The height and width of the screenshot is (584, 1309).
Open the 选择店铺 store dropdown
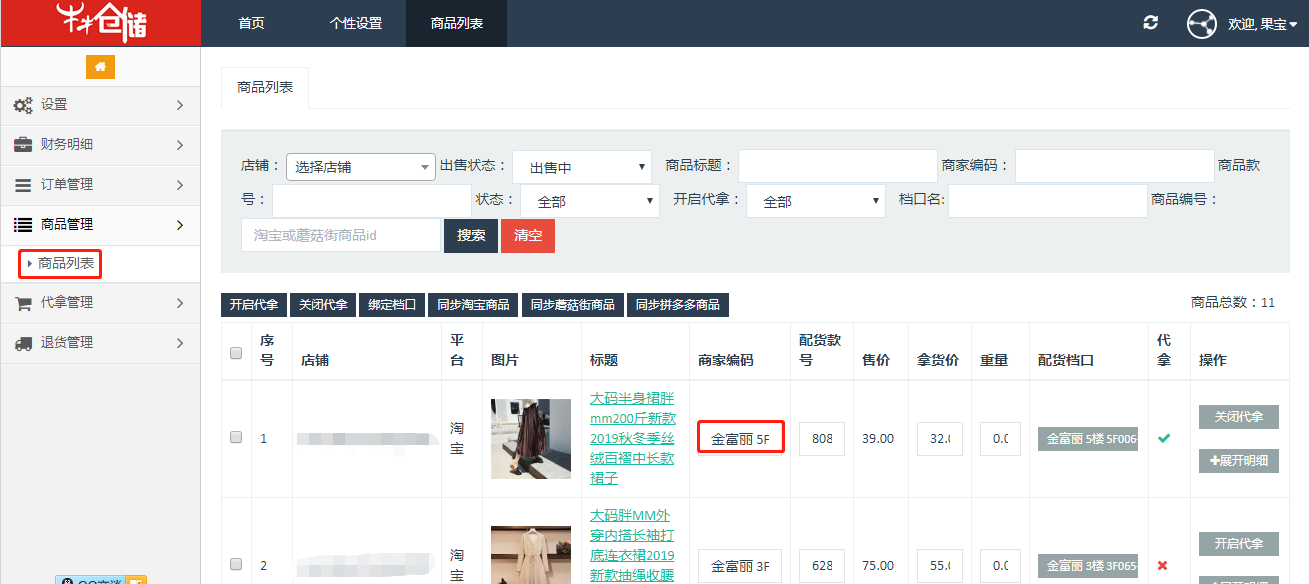360,167
